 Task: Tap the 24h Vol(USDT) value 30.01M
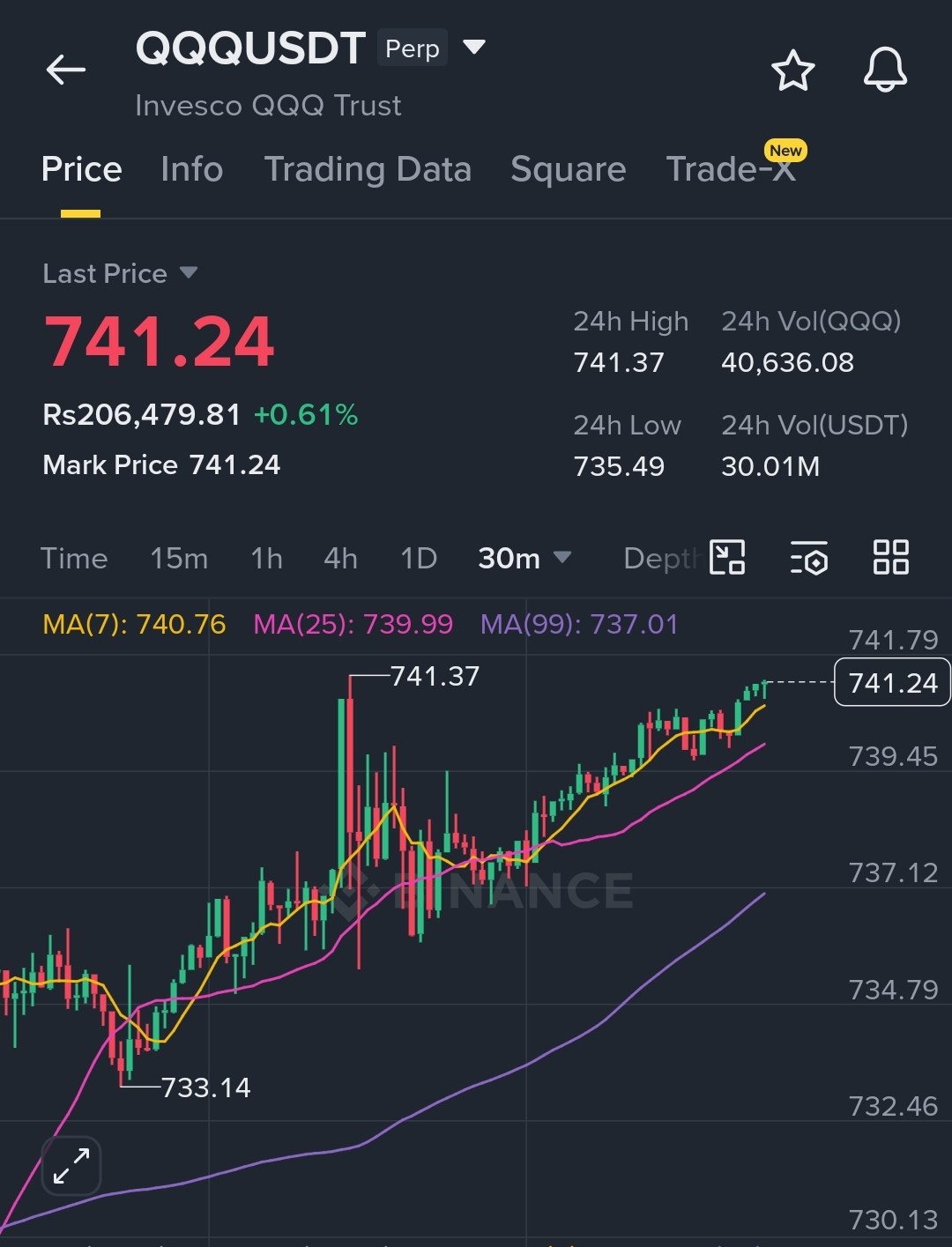tap(770, 467)
